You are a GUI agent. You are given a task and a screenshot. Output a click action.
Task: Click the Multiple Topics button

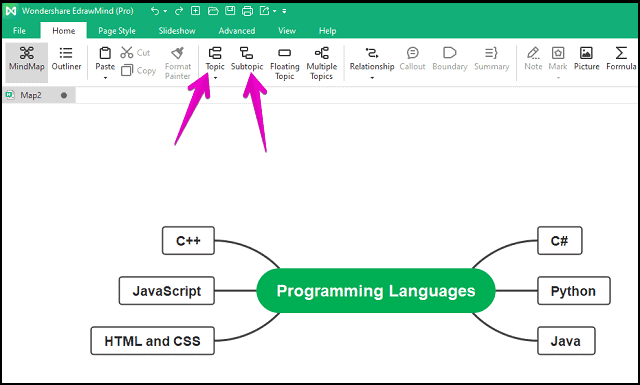[322, 63]
